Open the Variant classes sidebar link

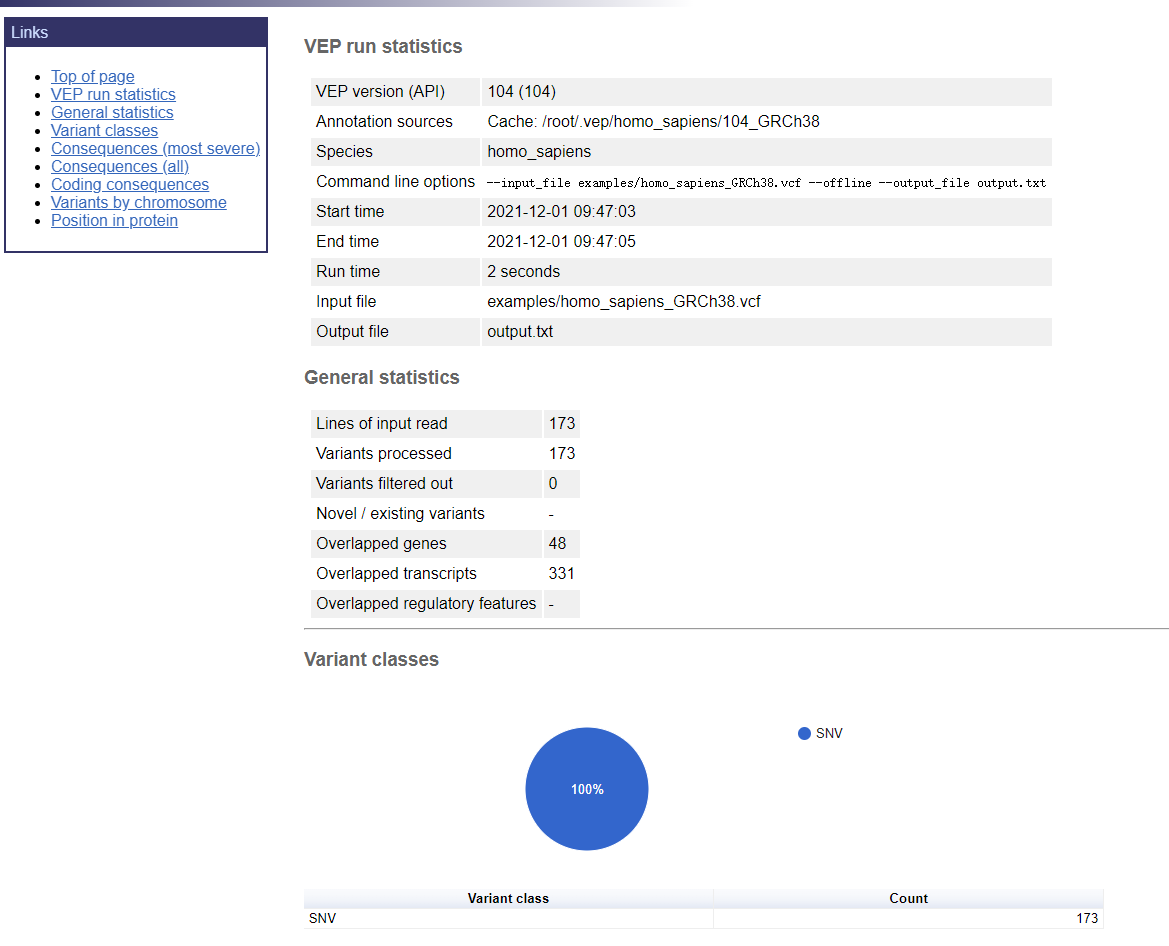(x=104, y=130)
